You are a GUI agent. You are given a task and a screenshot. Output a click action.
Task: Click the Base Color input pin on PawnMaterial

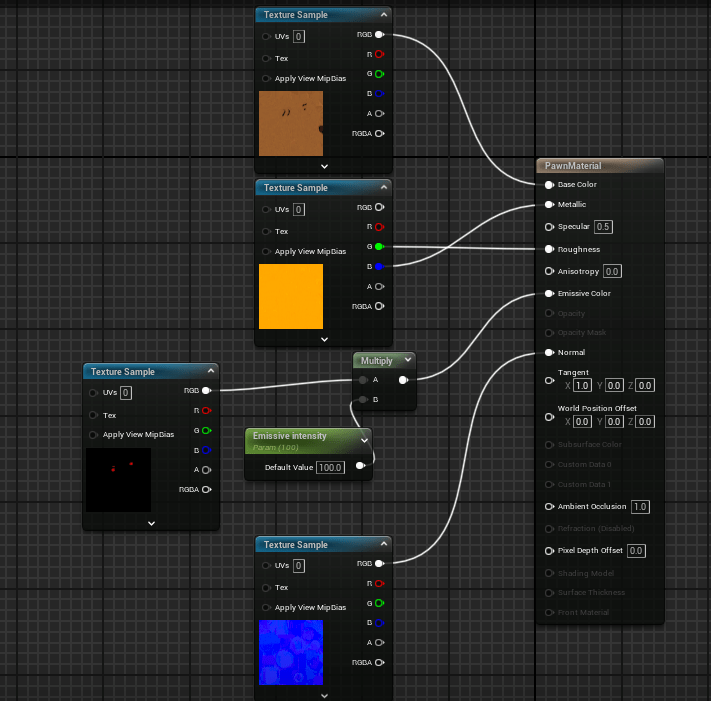tap(549, 185)
